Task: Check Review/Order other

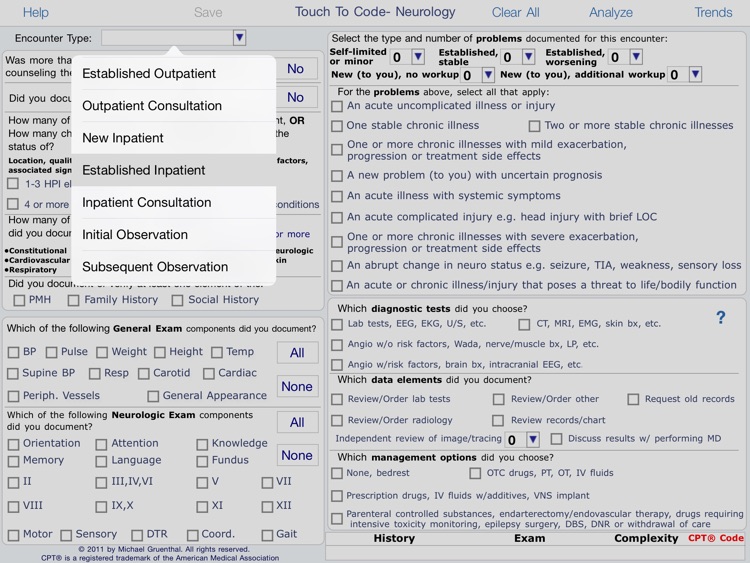Action: pos(498,399)
